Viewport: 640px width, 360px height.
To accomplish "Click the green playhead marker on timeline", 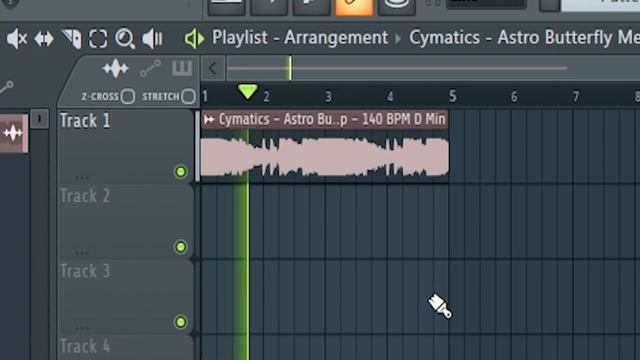I will tap(247, 92).
